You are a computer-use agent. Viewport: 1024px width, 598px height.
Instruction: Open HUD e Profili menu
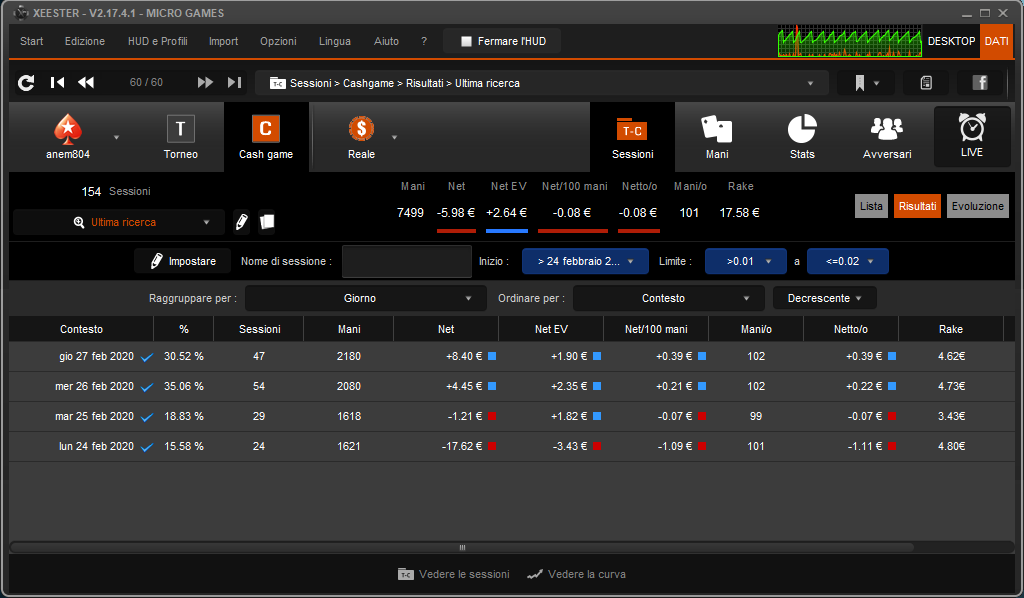[157, 41]
